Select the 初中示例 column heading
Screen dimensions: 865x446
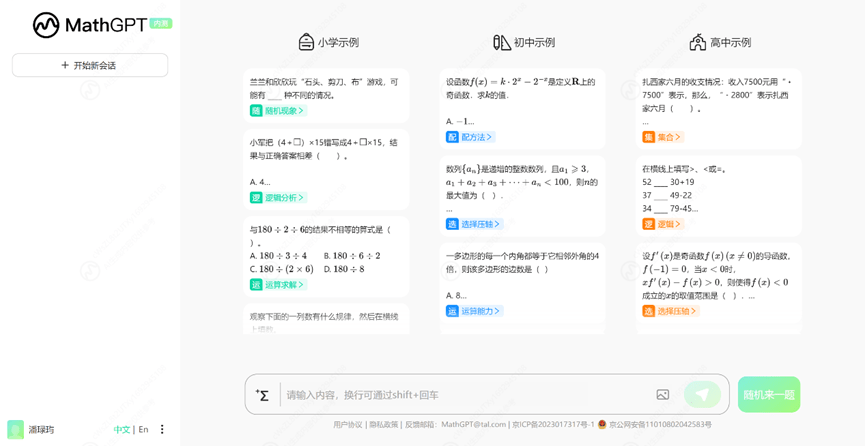(x=534, y=42)
